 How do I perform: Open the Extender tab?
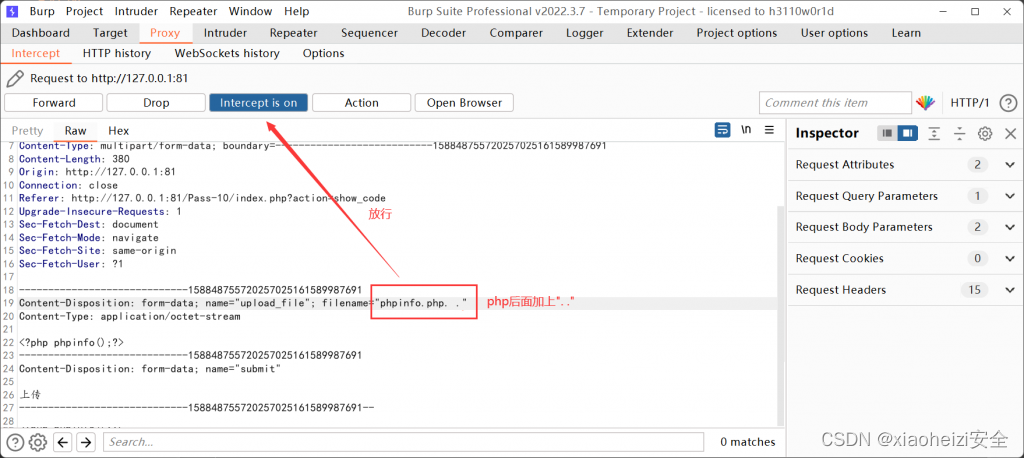point(650,33)
